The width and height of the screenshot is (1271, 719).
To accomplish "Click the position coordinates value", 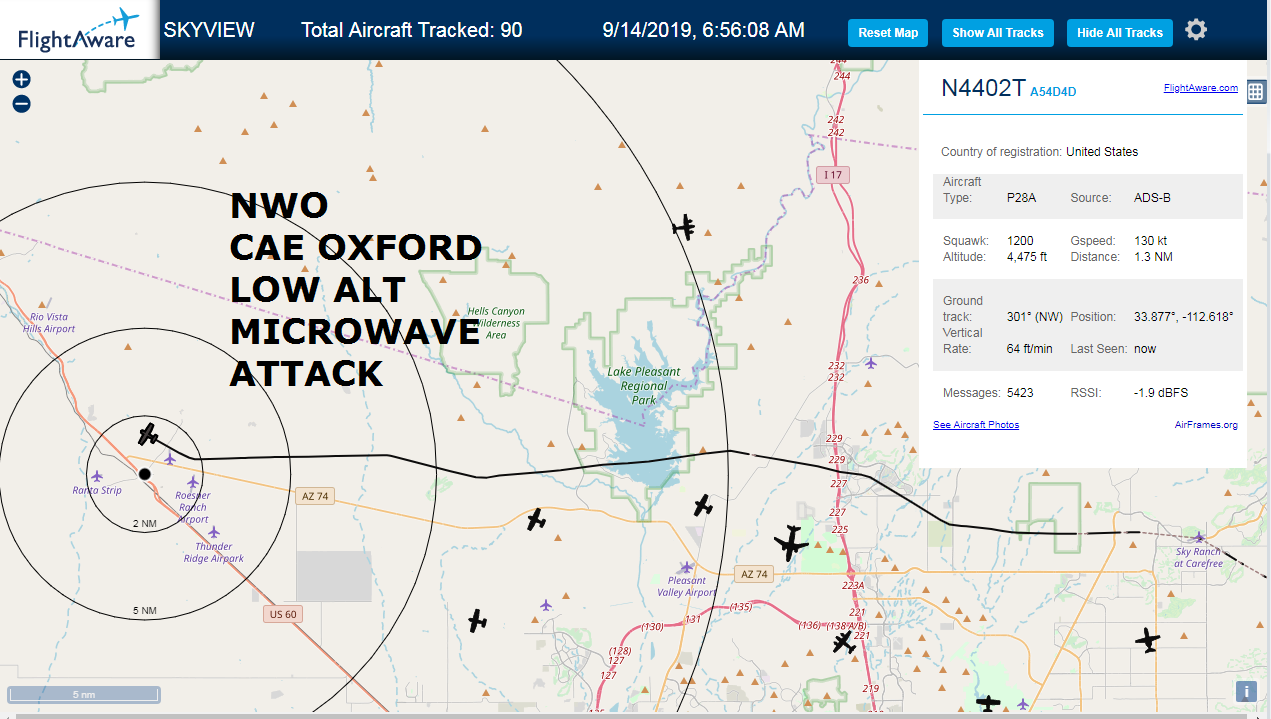I will 1184,317.
